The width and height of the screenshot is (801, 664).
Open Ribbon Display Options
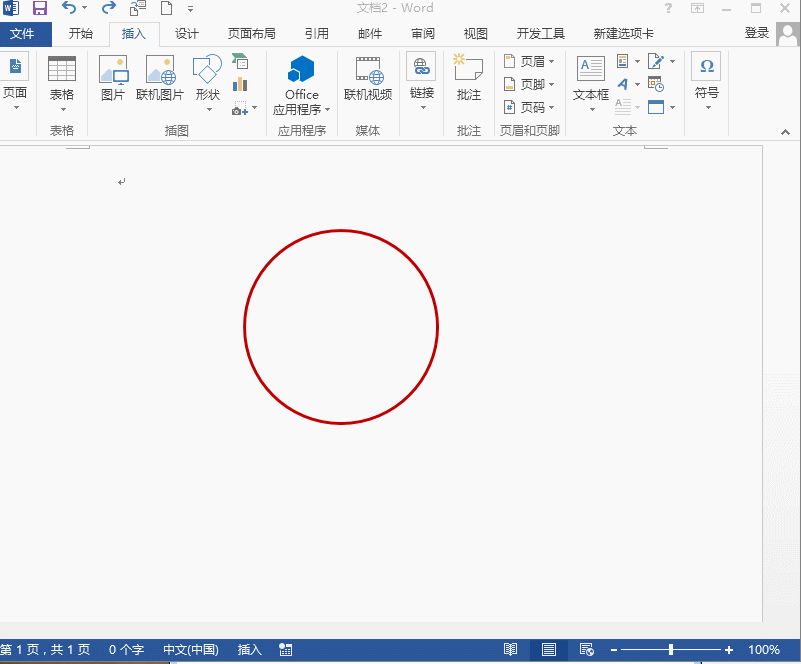[x=697, y=8]
